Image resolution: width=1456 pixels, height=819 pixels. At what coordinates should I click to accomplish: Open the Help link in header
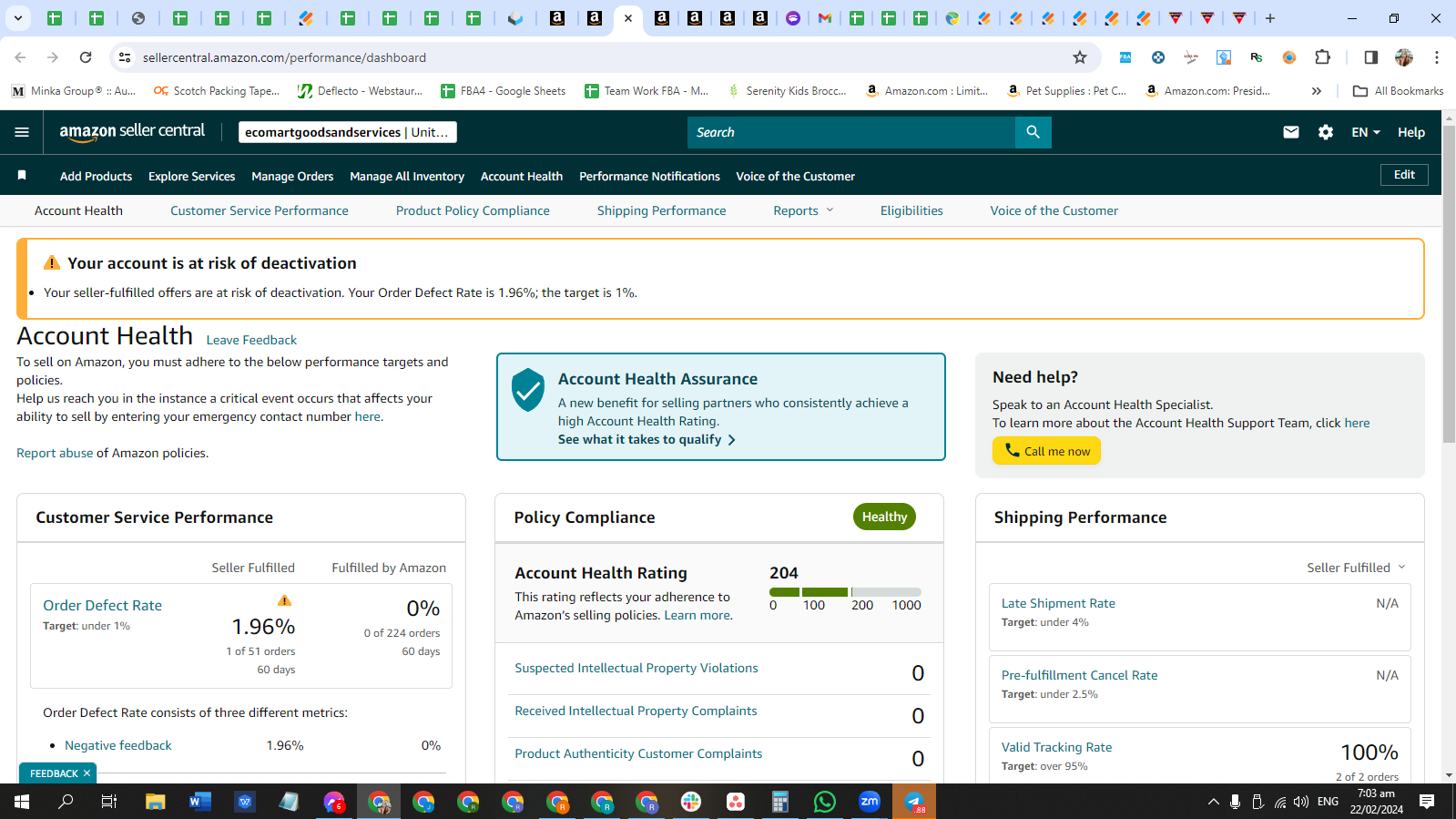(1411, 132)
